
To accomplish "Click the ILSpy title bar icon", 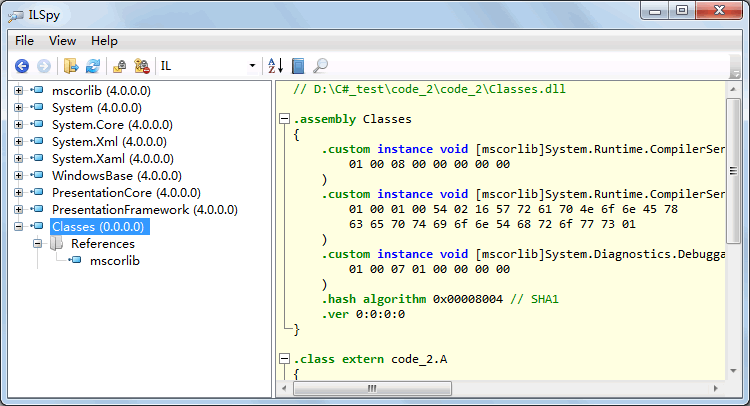I will (16, 16).
